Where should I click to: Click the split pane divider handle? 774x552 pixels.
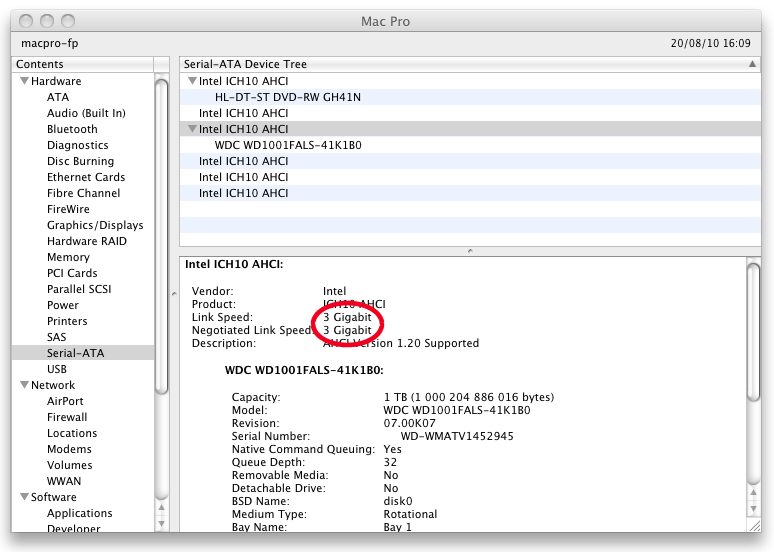pos(468,250)
